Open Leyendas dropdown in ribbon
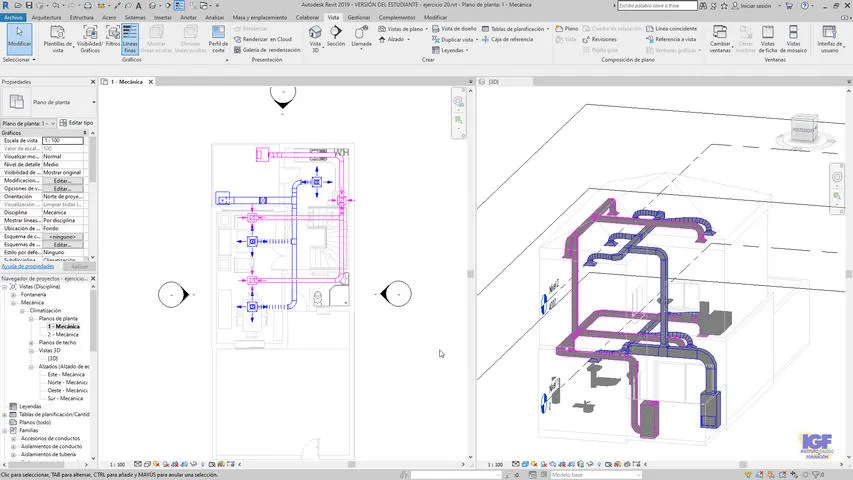 450,50
